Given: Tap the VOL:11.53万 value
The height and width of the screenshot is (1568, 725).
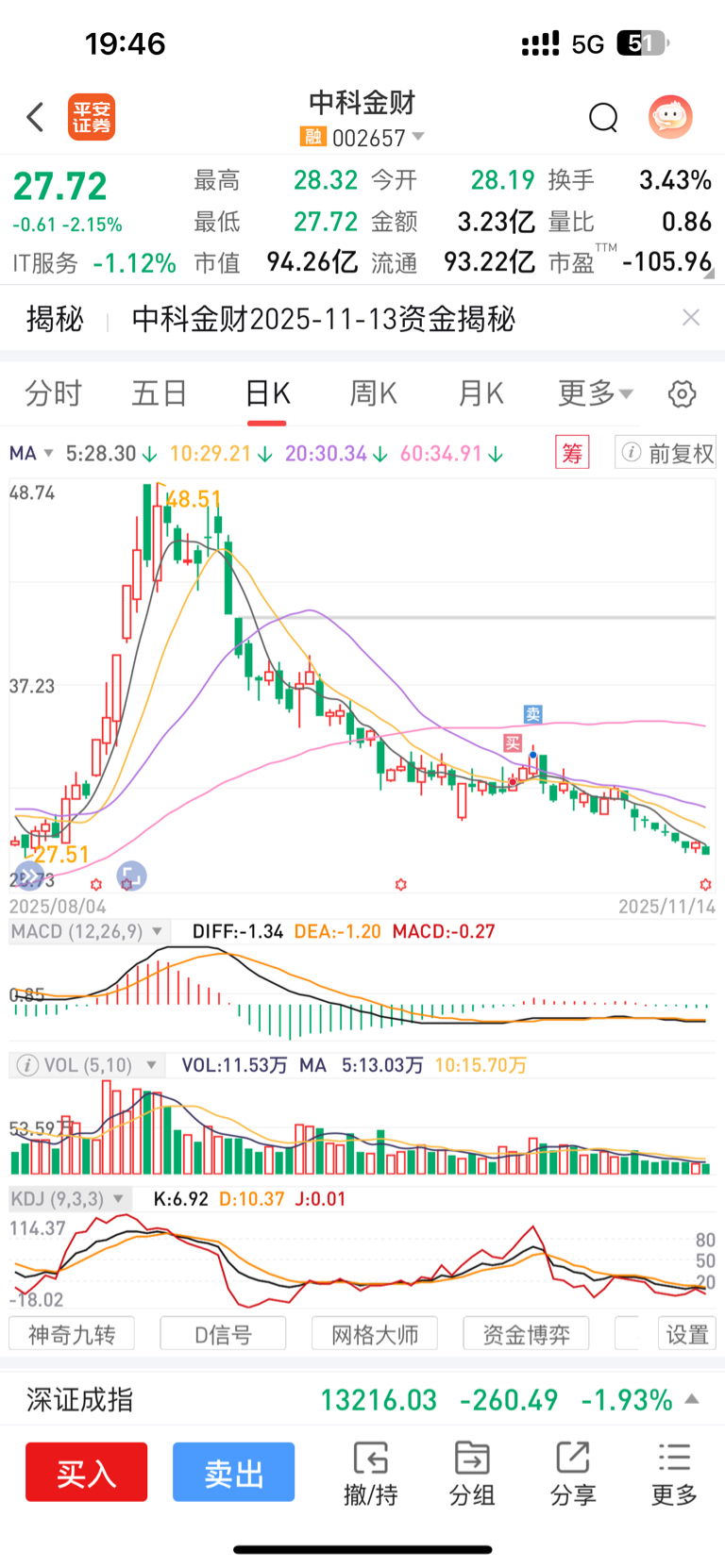Looking at the screenshot, I should point(234,1065).
